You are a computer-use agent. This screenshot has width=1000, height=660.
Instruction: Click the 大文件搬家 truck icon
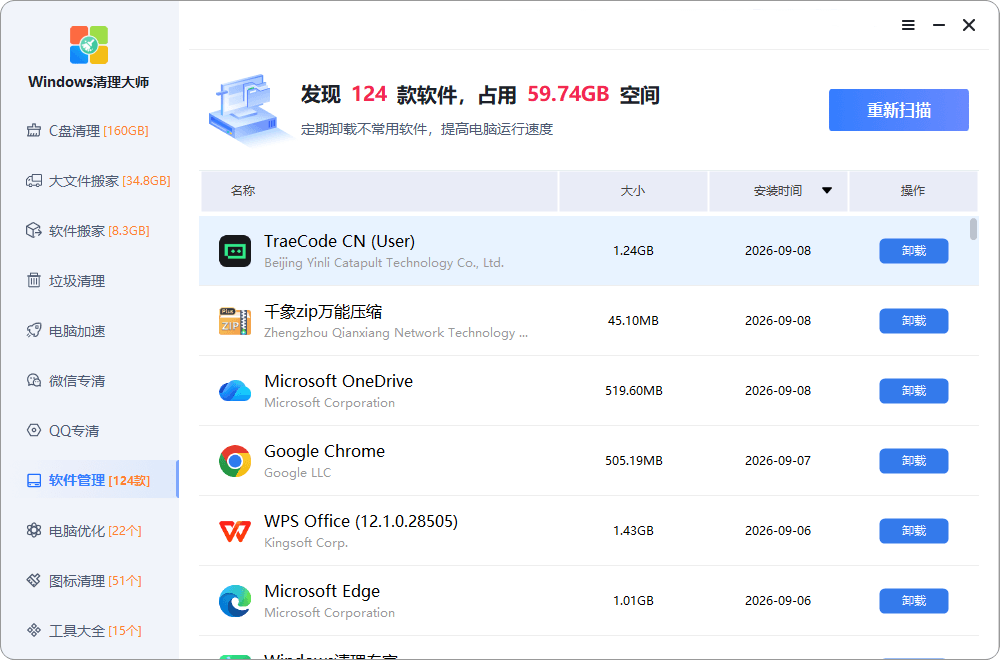pos(34,180)
